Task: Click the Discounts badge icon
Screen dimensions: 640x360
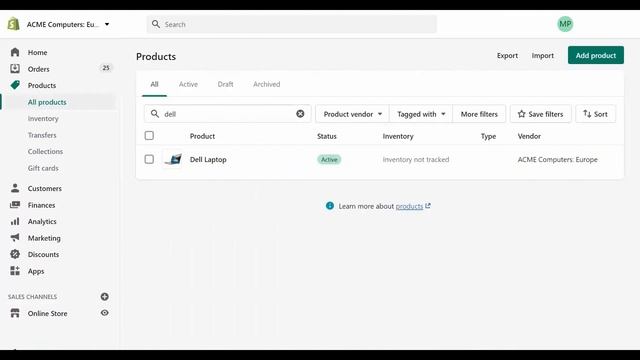Action: coord(15,254)
